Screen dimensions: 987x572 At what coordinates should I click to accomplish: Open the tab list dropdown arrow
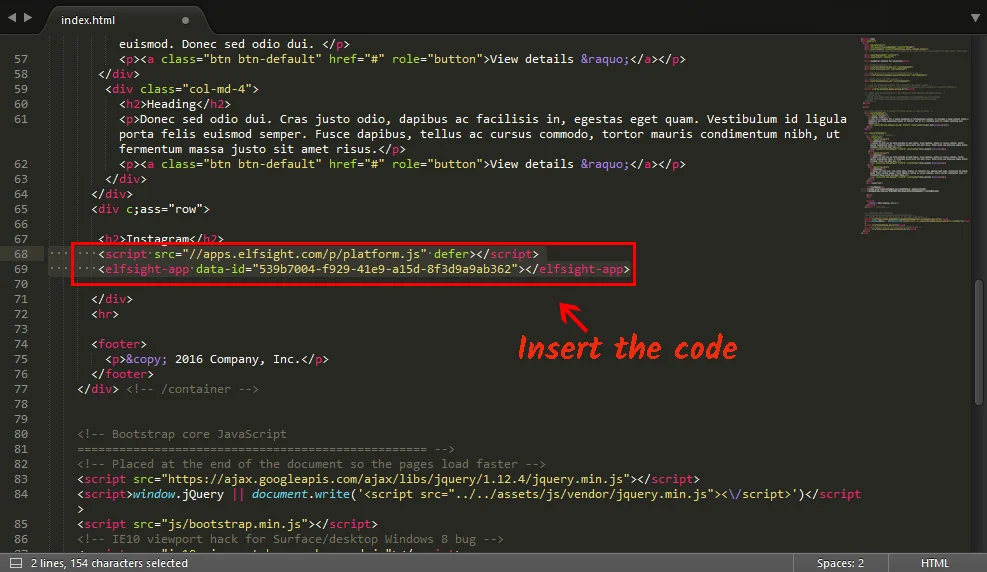974,18
